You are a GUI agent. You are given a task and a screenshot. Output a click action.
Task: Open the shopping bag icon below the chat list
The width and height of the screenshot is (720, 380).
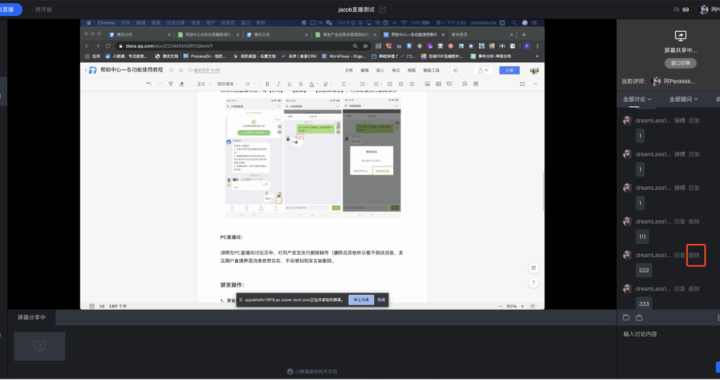639,318
